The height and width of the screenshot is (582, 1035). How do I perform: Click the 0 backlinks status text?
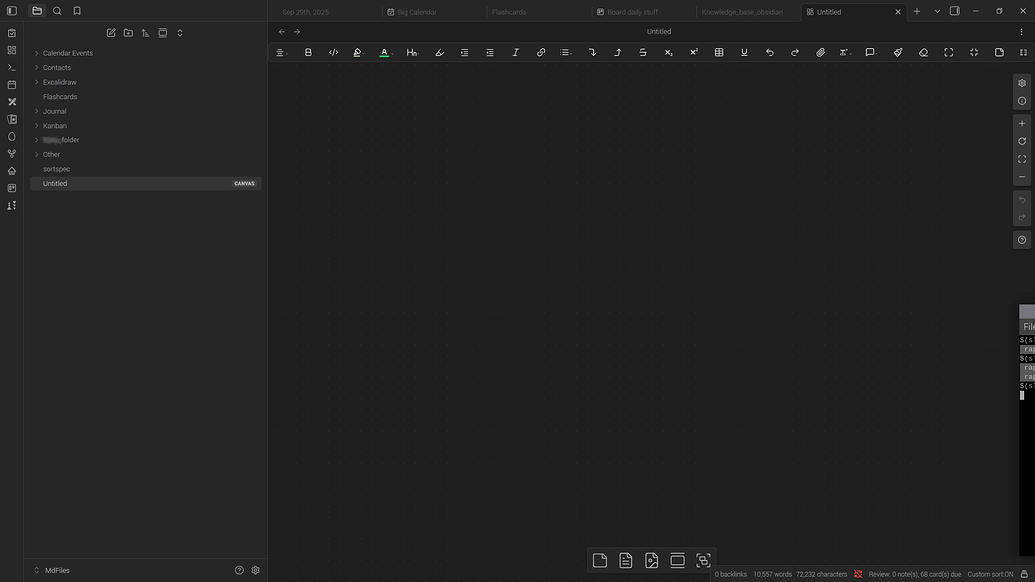(x=731, y=574)
